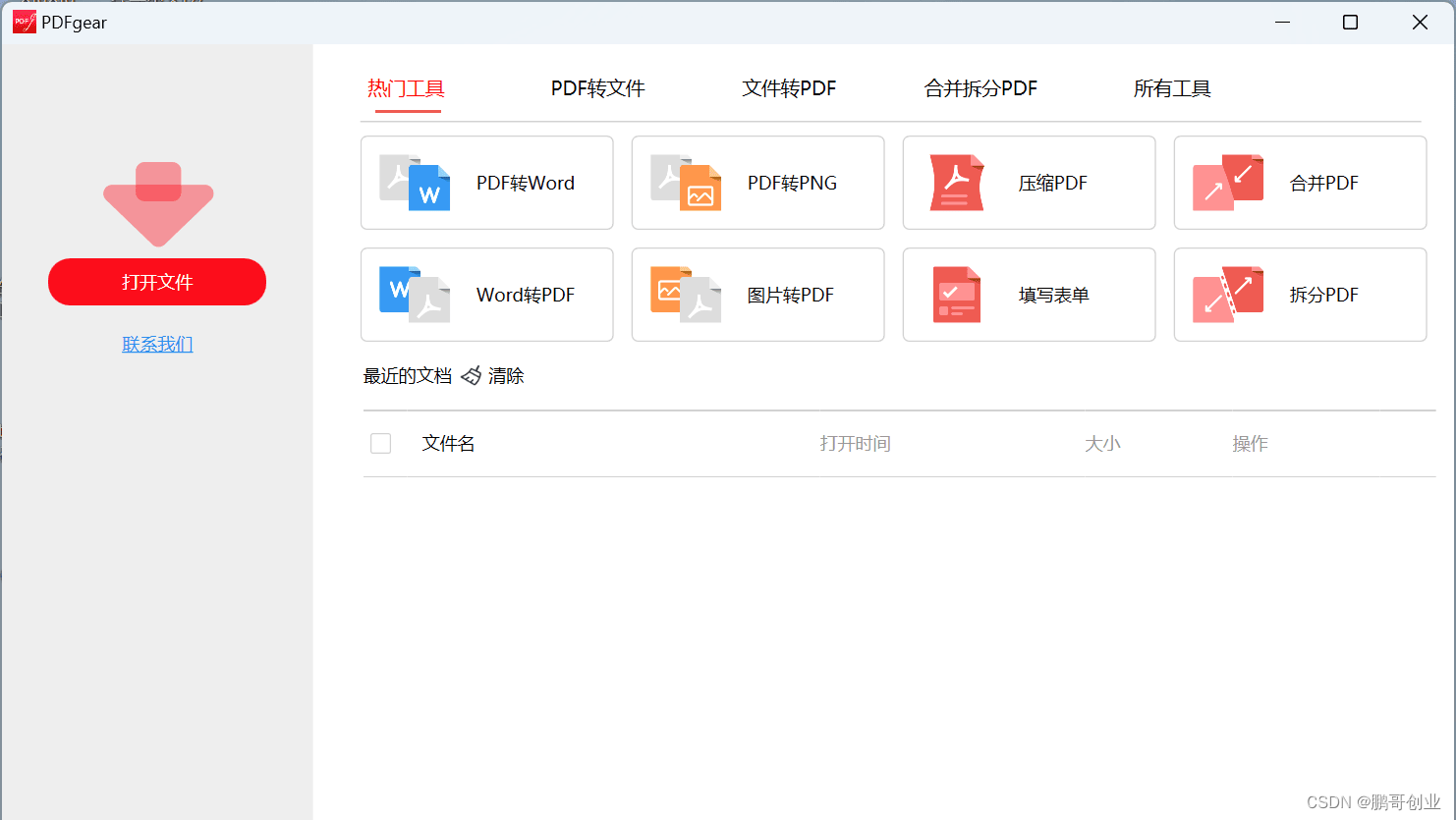The height and width of the screenshot is (820, 1456).
Task: Open the 文件转PDF tab
Action: 789,88
